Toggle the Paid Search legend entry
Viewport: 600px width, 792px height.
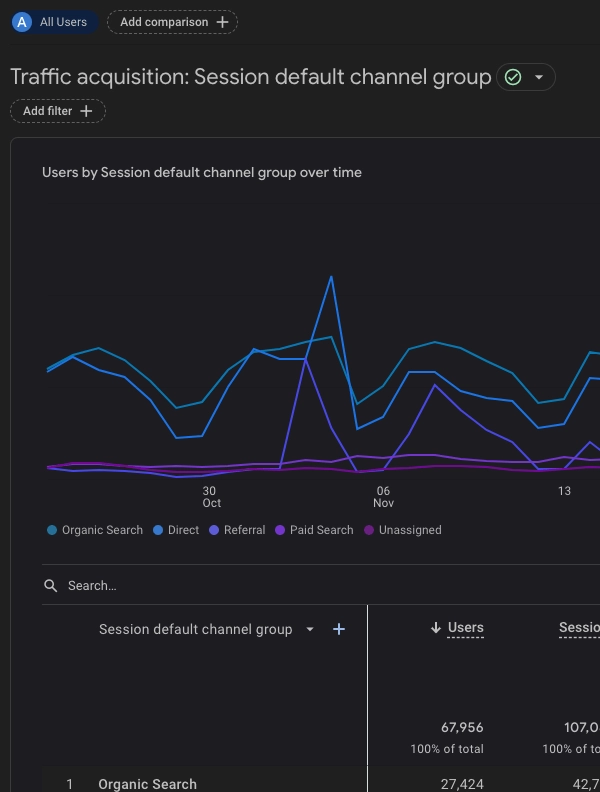314,530
